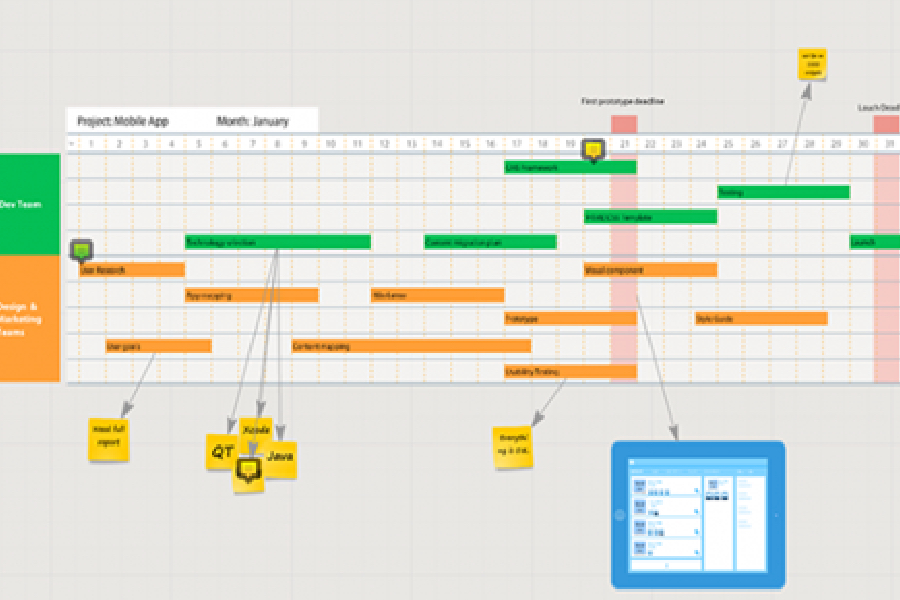Select the Content migration plan bar
The width and height of the screenshot is (900, 600).
point(490,242)
